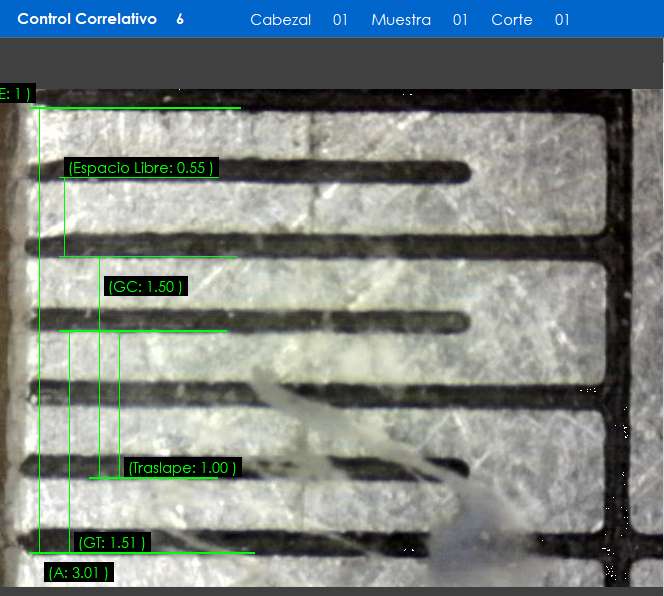This screenshot has width=664, height=596.
Task: Click the Muestra label in header
Action: pos(401,20)
